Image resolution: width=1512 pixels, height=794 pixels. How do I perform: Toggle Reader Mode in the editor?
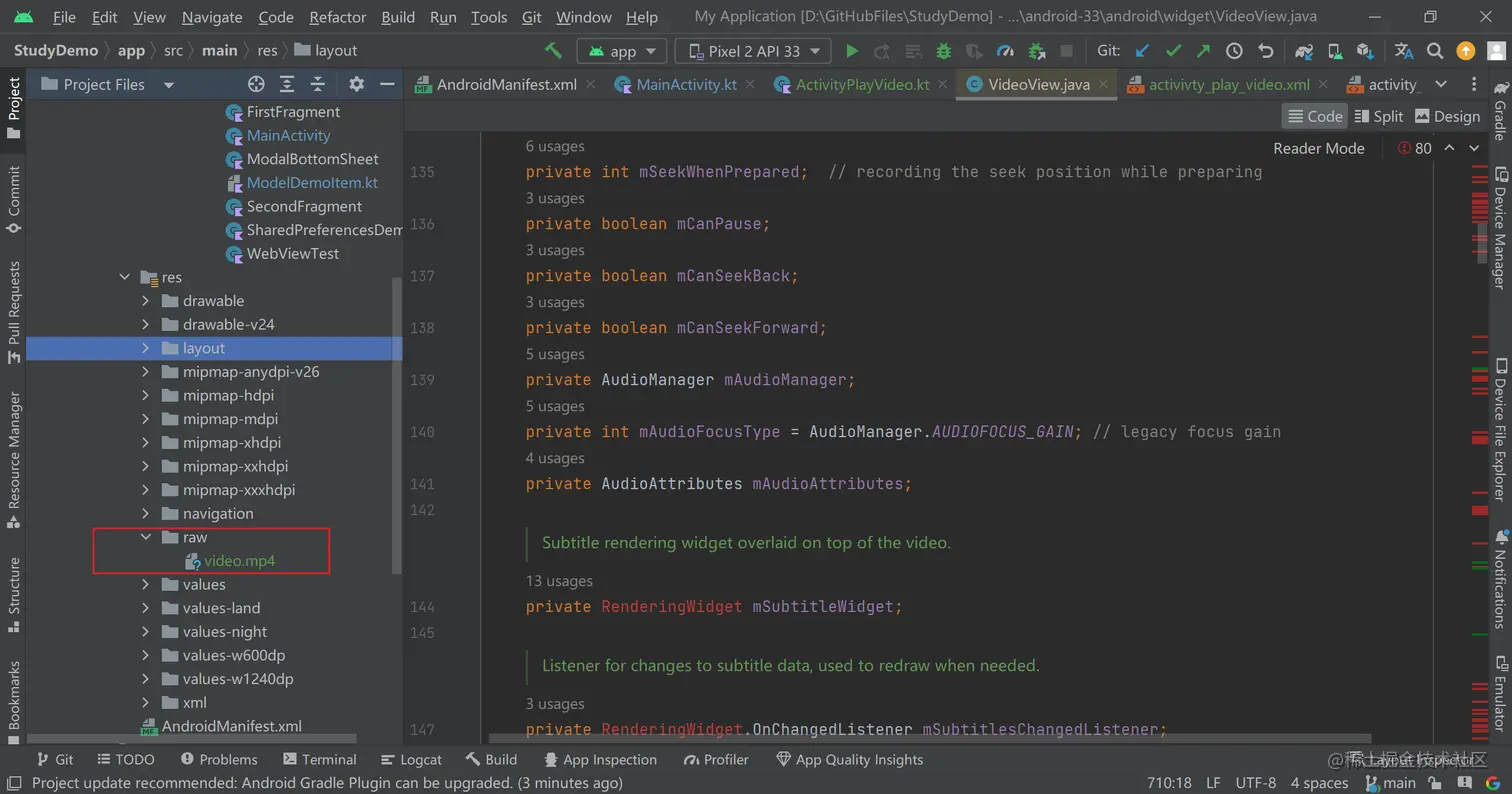point(1318,148)
